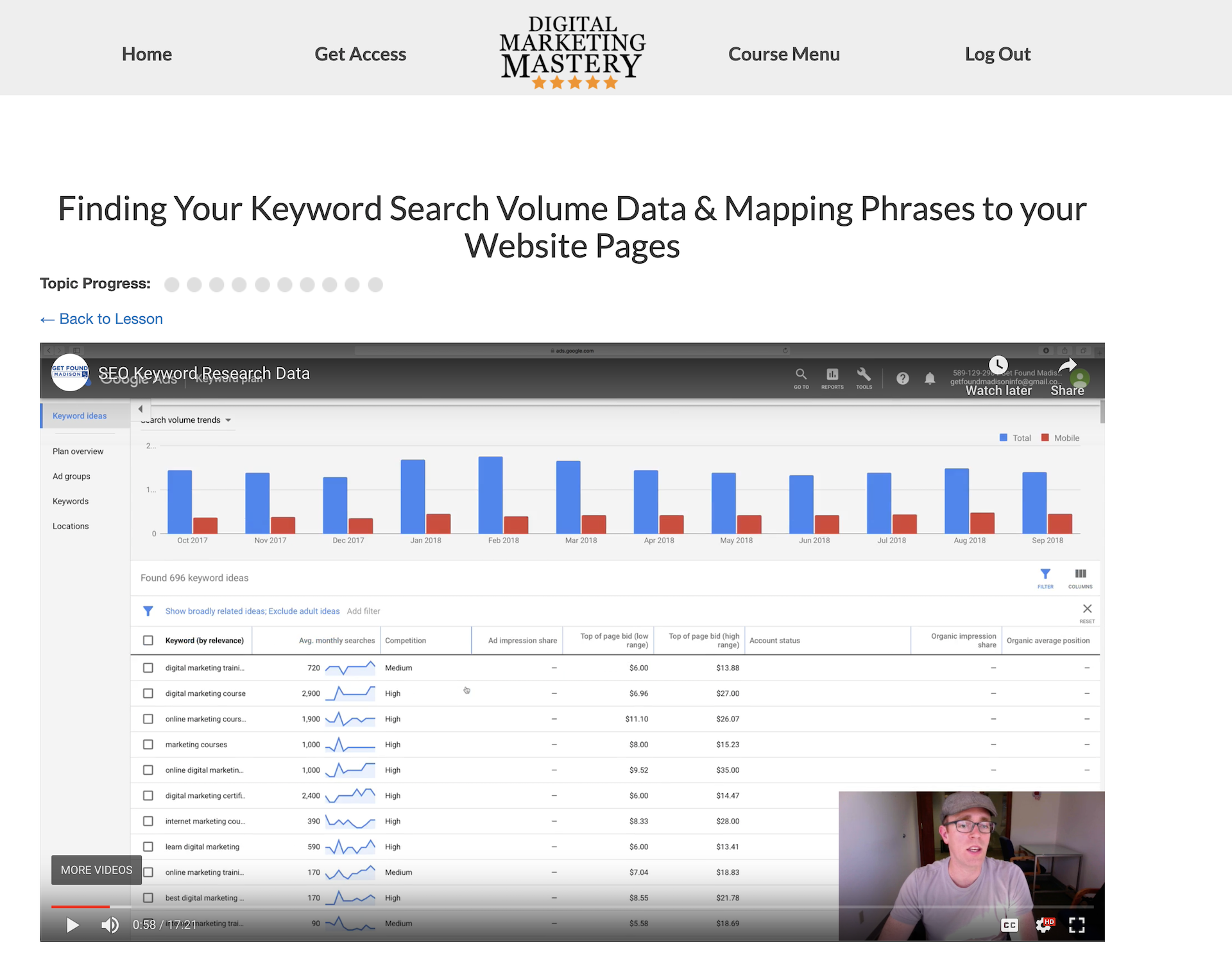Check the marketing courses row
The width and height of the screenshot is (1232, 955).
point(148,745)
